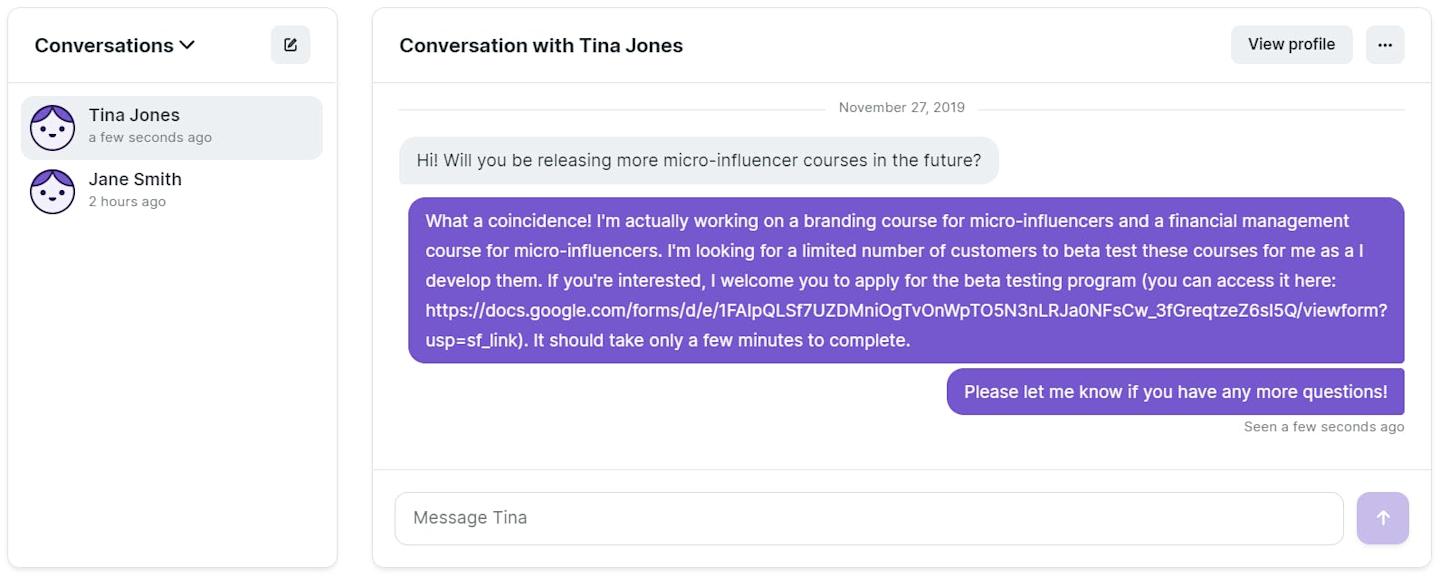Click 'a few seconds ago' under Tina Jones

(x=150, y=138)
